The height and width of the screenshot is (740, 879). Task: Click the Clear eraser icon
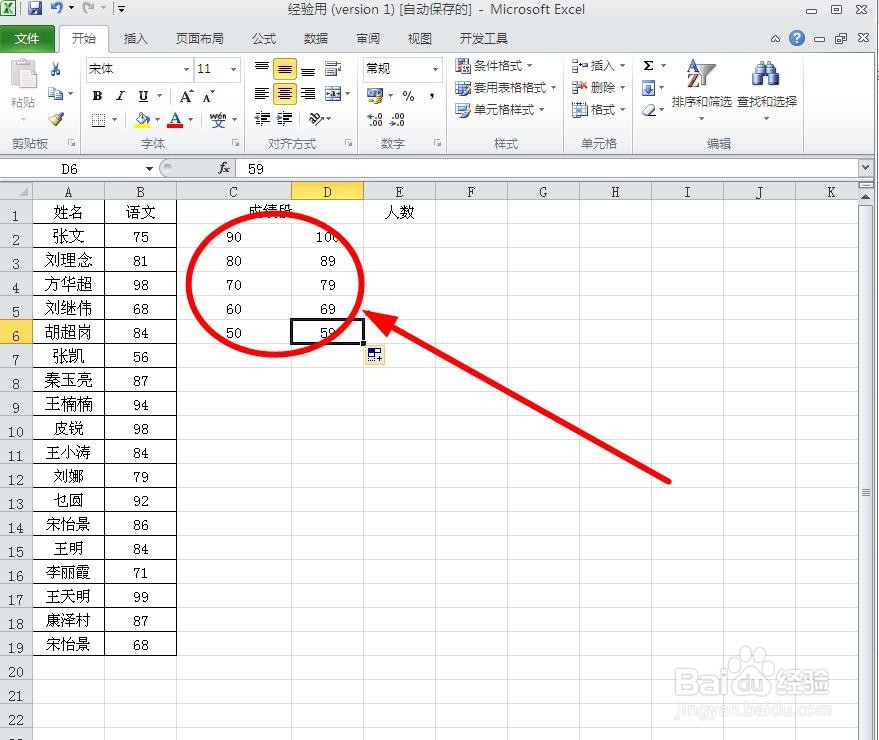tap(649, 110)
